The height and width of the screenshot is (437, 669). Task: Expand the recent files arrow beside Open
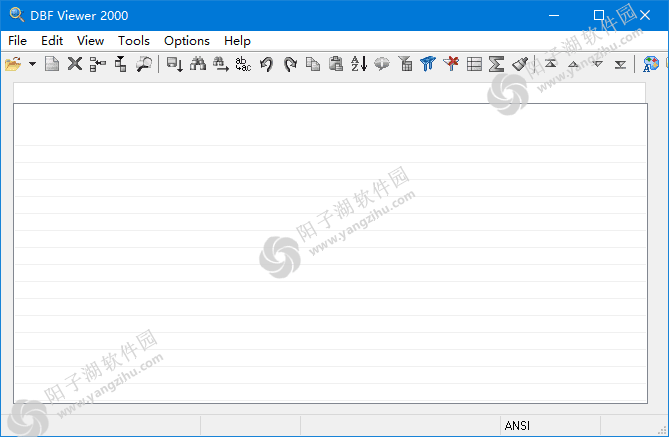tap(32, 64)
